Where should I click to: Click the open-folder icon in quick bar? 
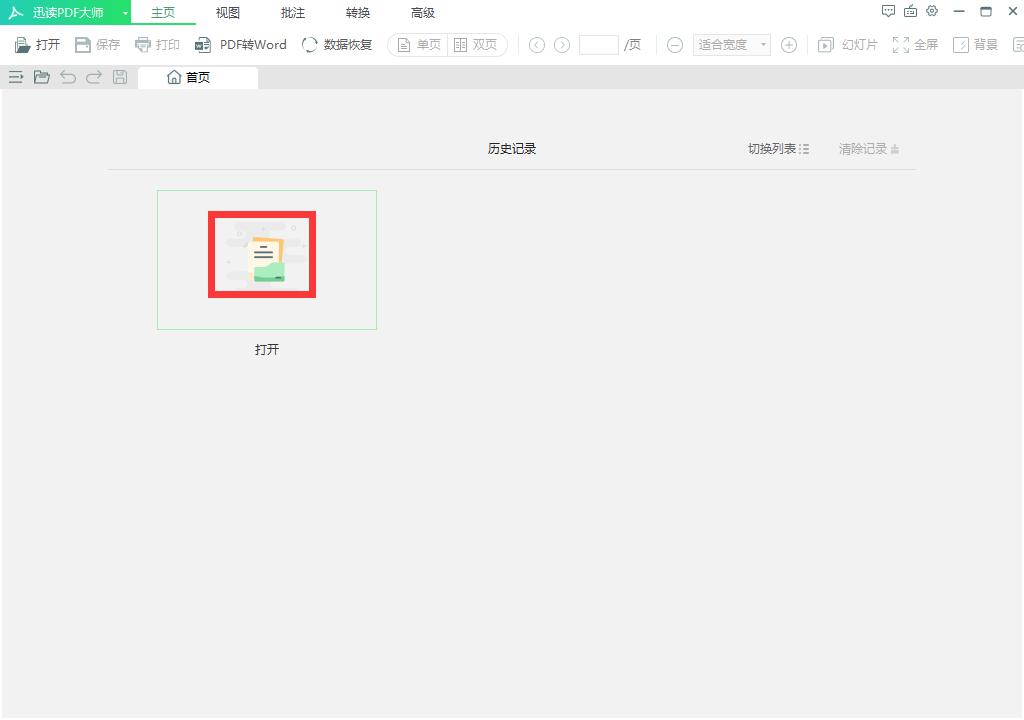(x=42, y=77)
